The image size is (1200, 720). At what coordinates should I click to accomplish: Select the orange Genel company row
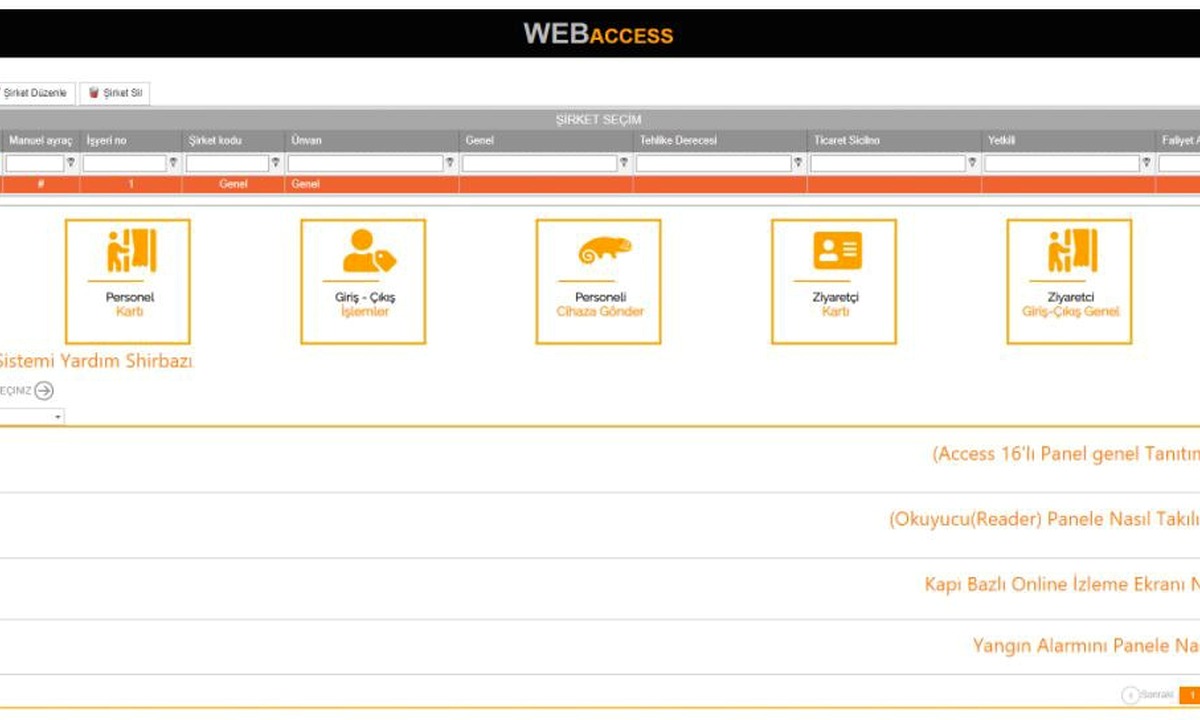tap(600, 184)
